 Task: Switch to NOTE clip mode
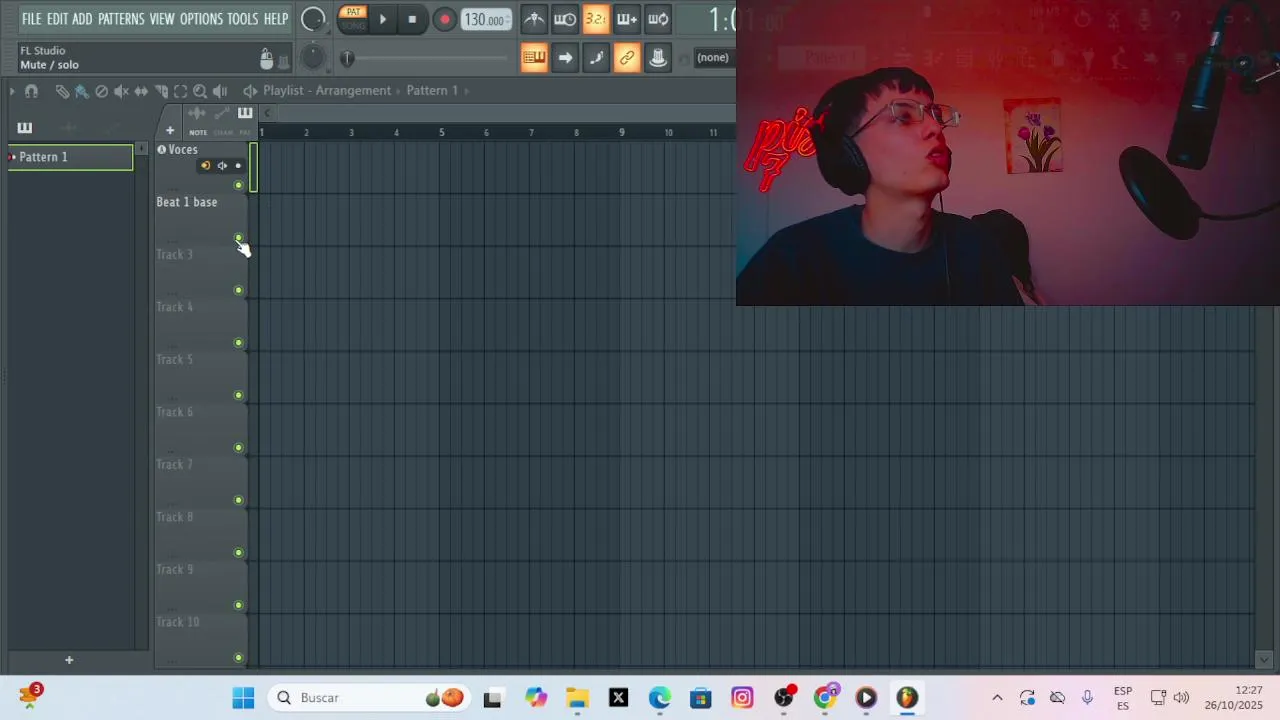(x=198, y=133)
